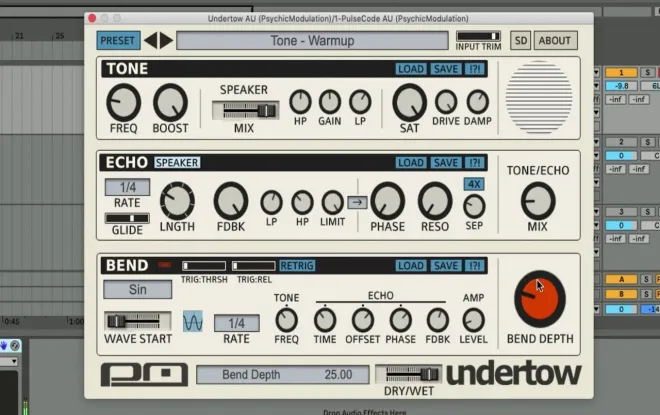Click the next preset arrow
The width and height of the screenshot is (660, 415).
click(166, 40)
